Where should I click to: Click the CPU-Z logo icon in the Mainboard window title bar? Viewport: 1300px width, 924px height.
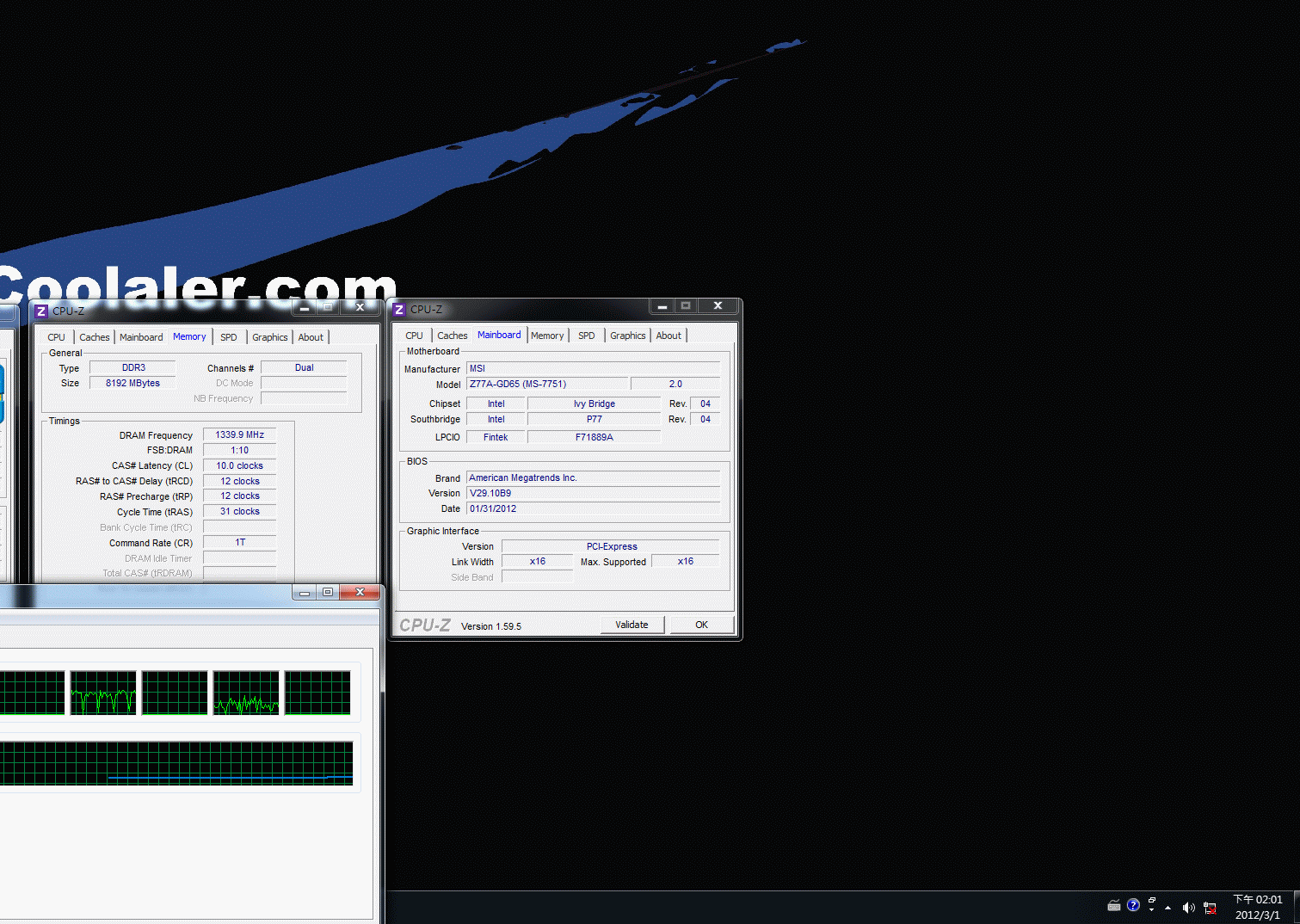click(x=398, y=309)
